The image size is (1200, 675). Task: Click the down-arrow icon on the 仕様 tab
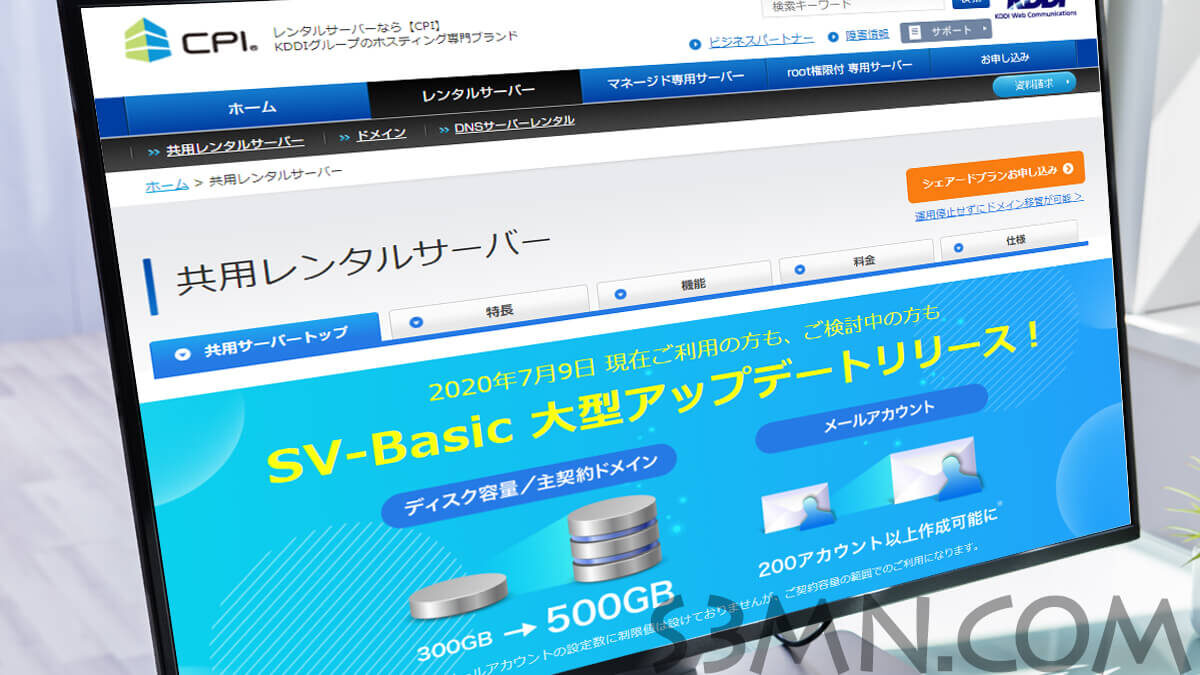click(958, 247)
